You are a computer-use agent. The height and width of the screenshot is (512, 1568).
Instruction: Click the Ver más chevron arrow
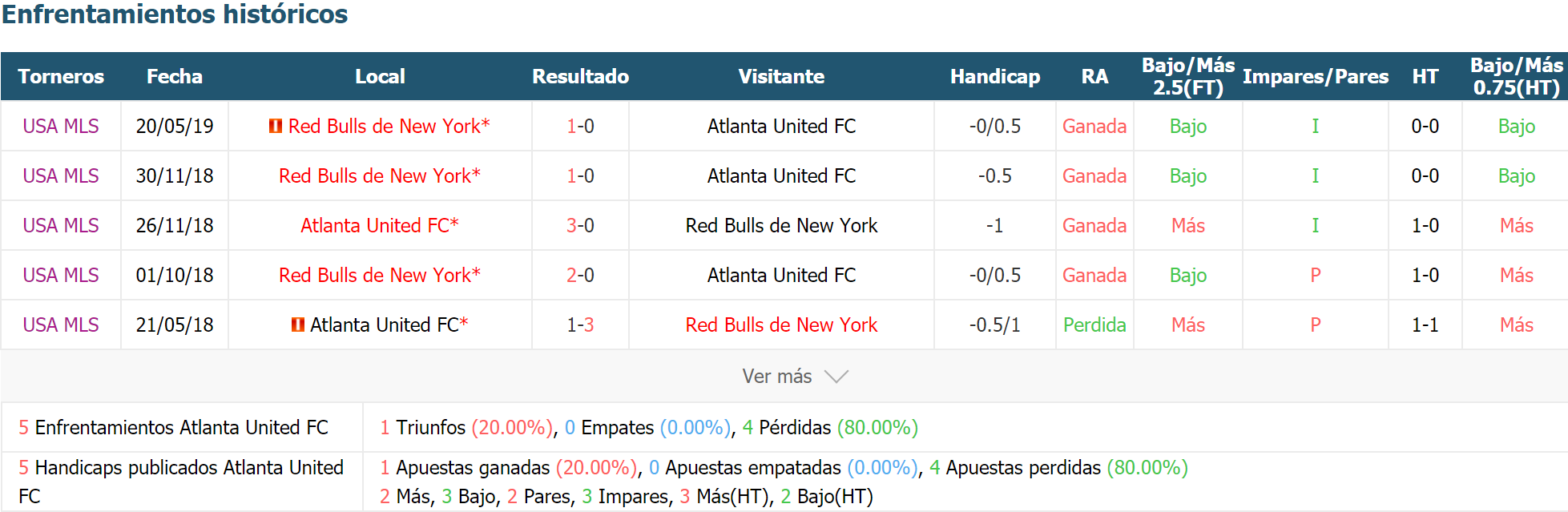pyautogui.click(x=836, y=377)
